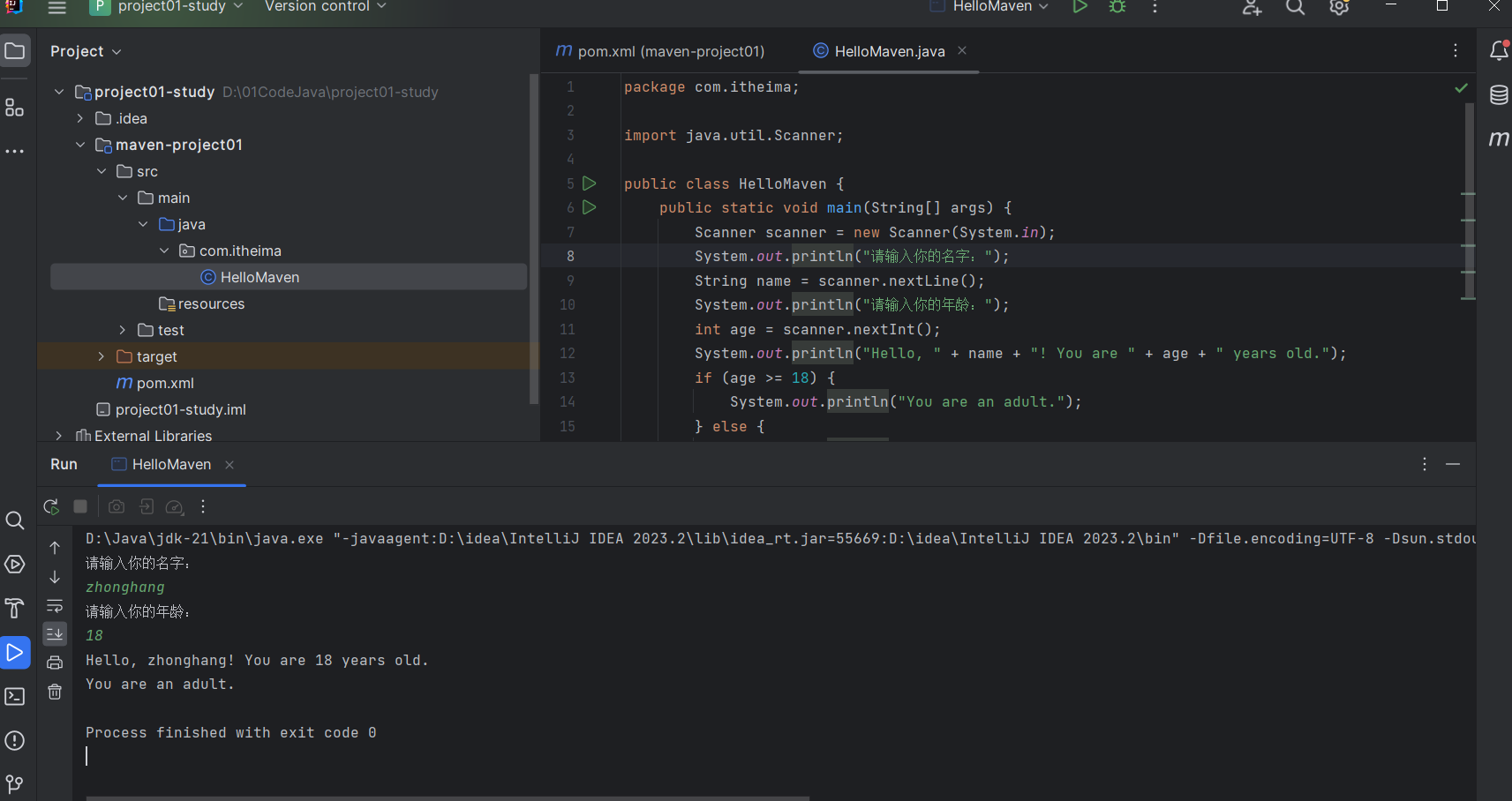Image resolution: width=1512 pixels, height=801 pixels.
Task: Run class from line 5 gutter icon
Action: pyautogui.click(x=590, y=183)
